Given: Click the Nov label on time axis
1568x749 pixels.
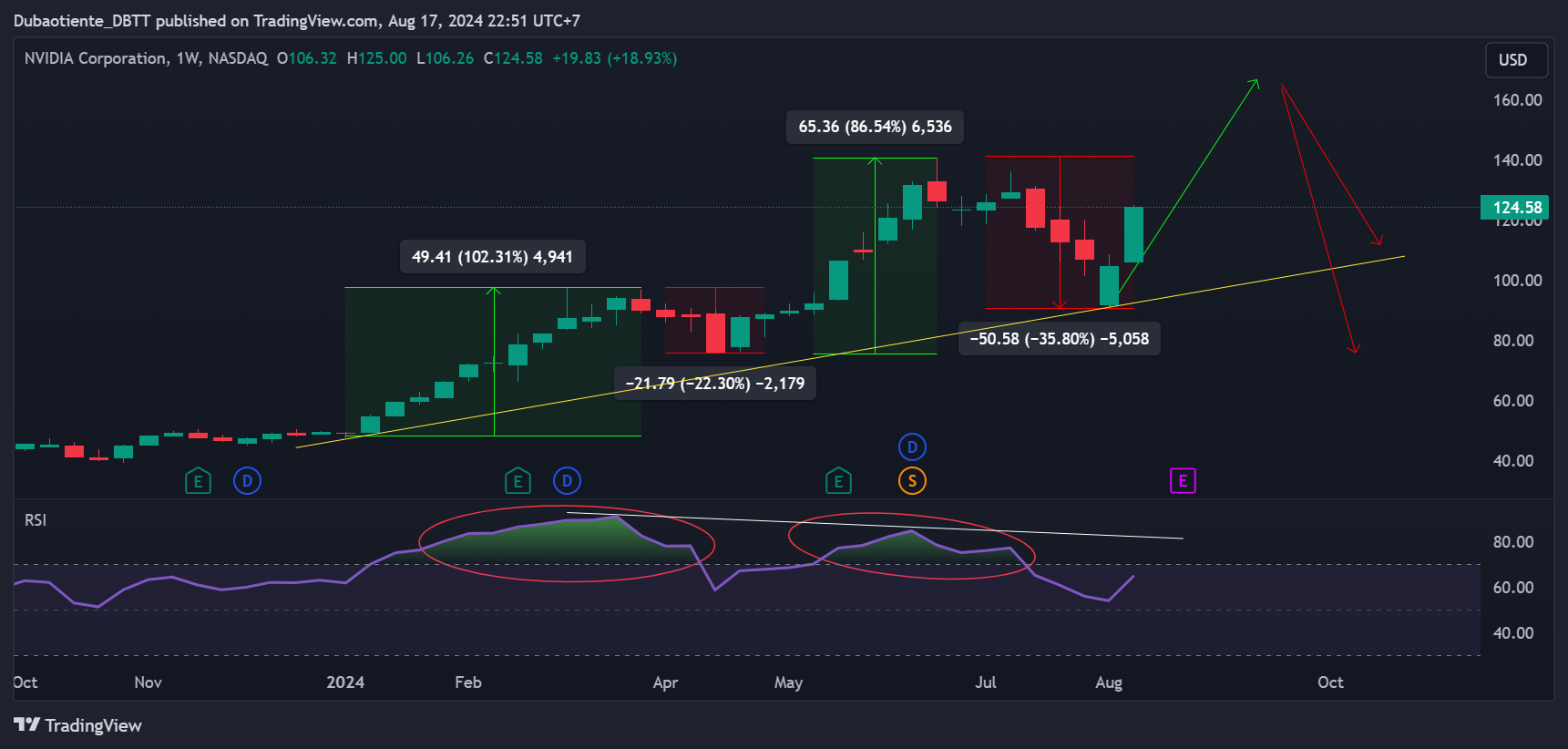Looking at the screenshot, I should pos(148,682).
